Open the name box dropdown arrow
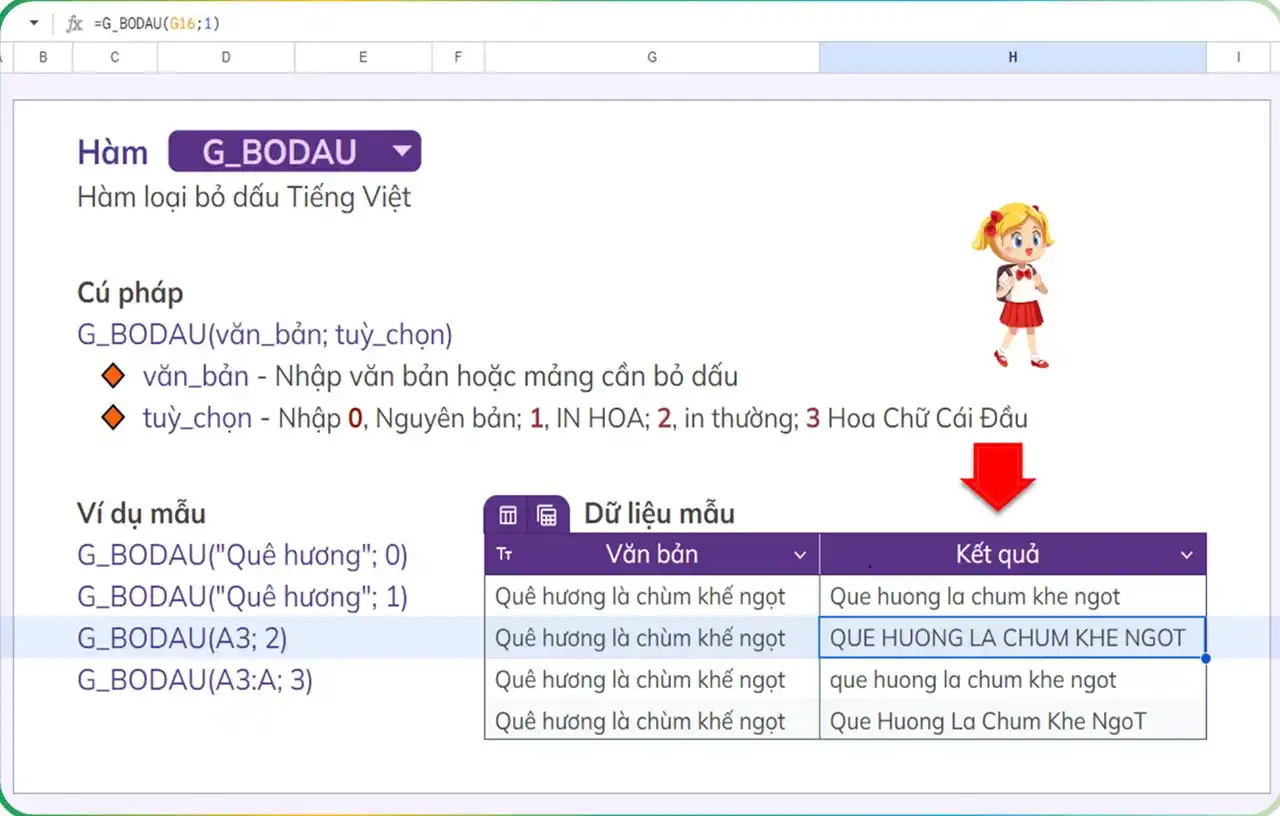Image resolution: width=1280 pixels, height=816 pixels. coord(33,24)
